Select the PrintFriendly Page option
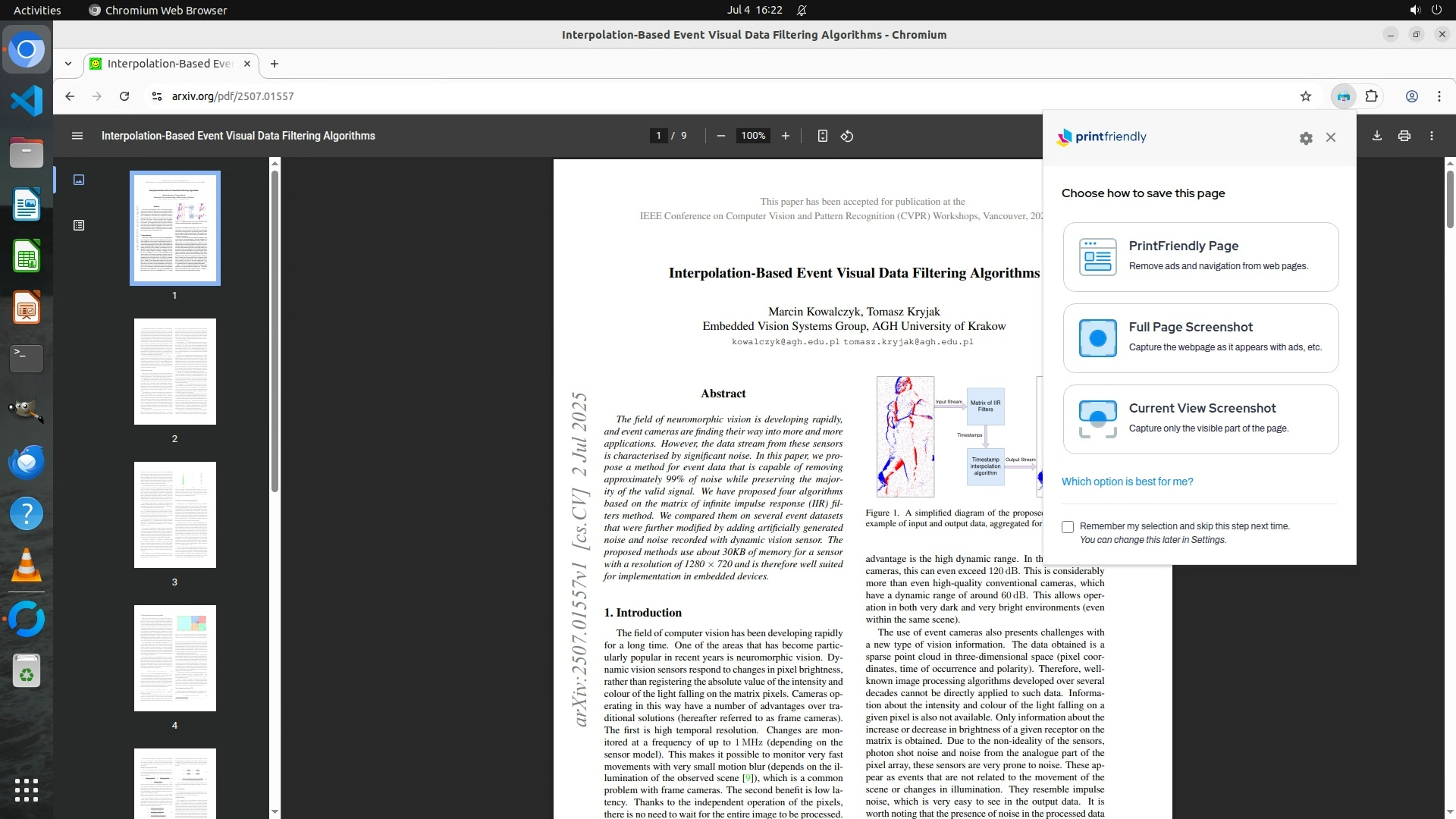The image size is (1456, 819). pyautogui.click(x=1200, y=257)
